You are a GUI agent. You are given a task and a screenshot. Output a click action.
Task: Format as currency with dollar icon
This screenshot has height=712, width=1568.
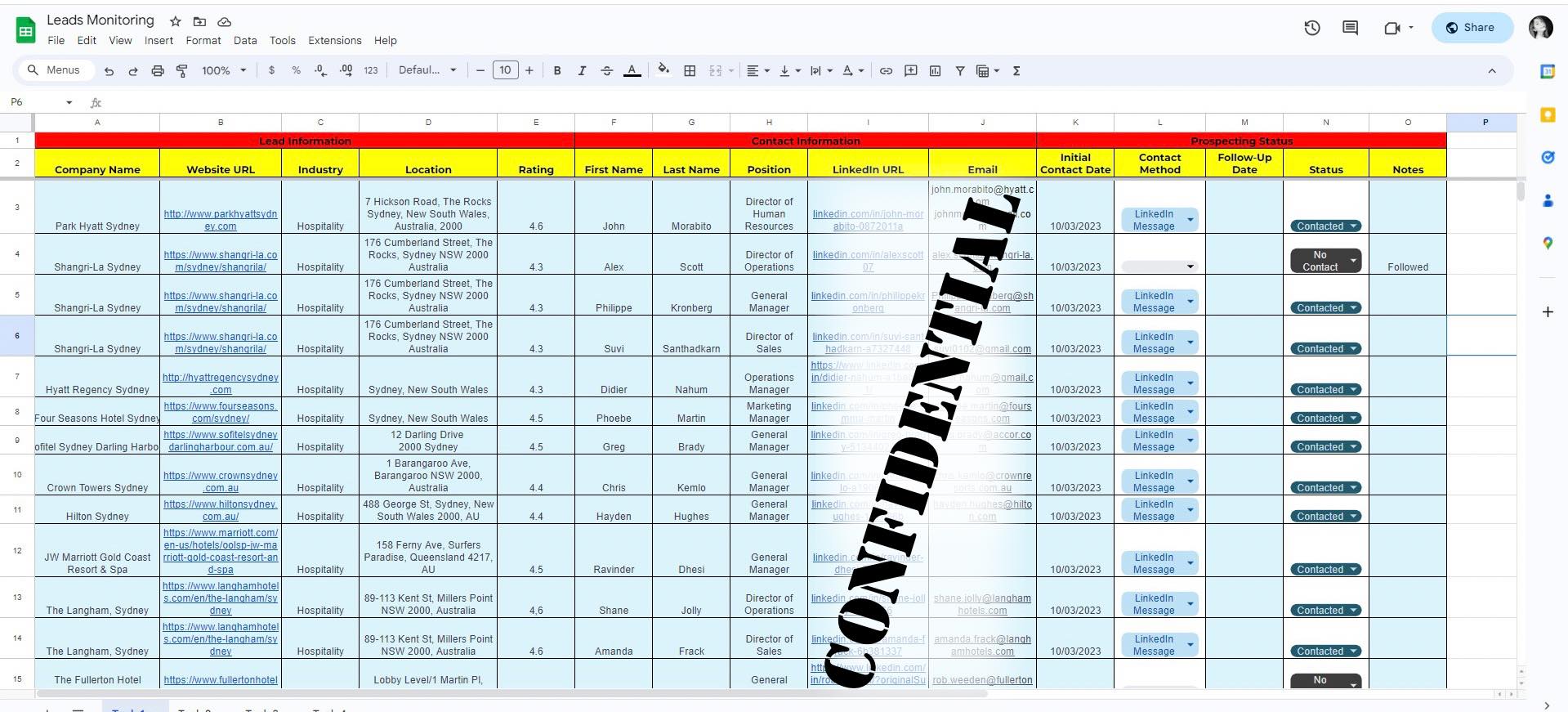tap(271, 71)
